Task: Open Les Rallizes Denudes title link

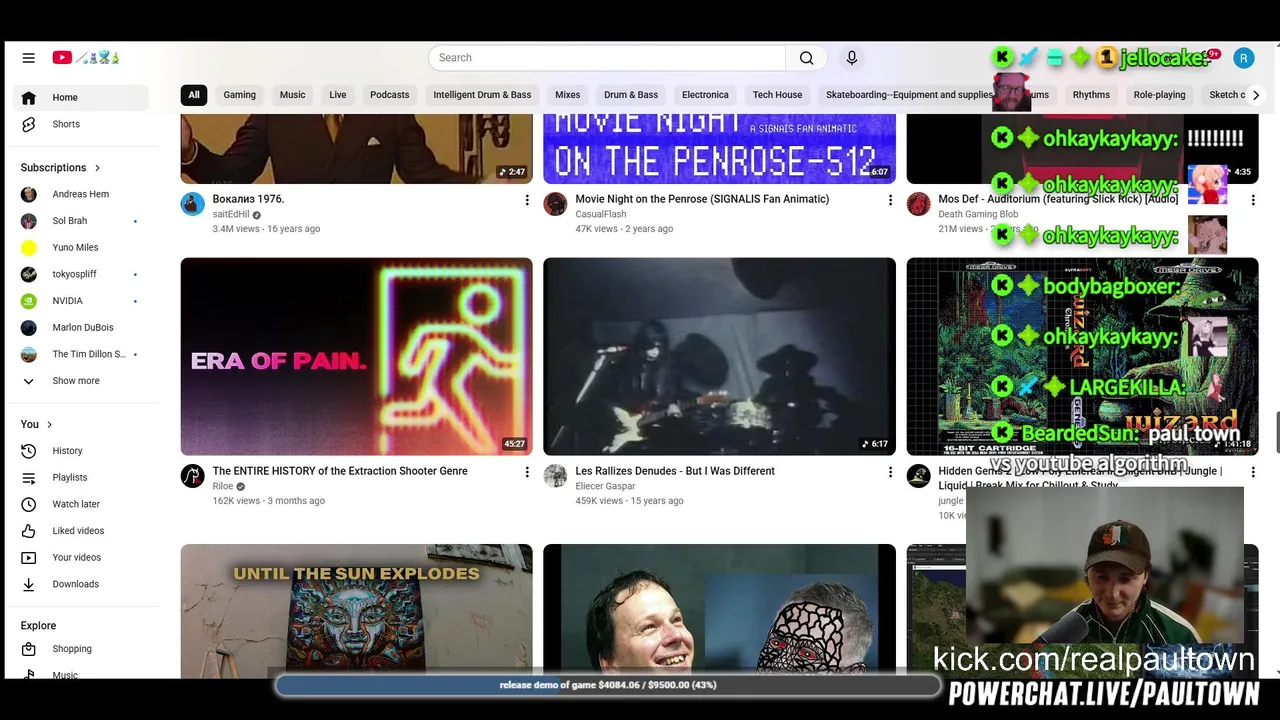Action: coord(675,471)
